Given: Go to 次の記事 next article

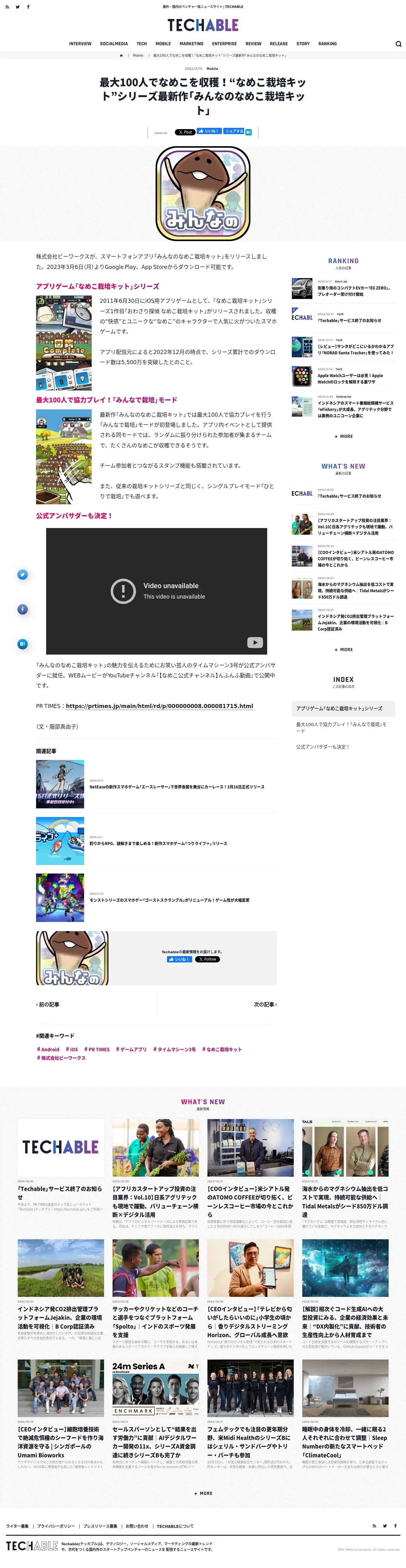Looking at the screenshot, I should 265,1004.
